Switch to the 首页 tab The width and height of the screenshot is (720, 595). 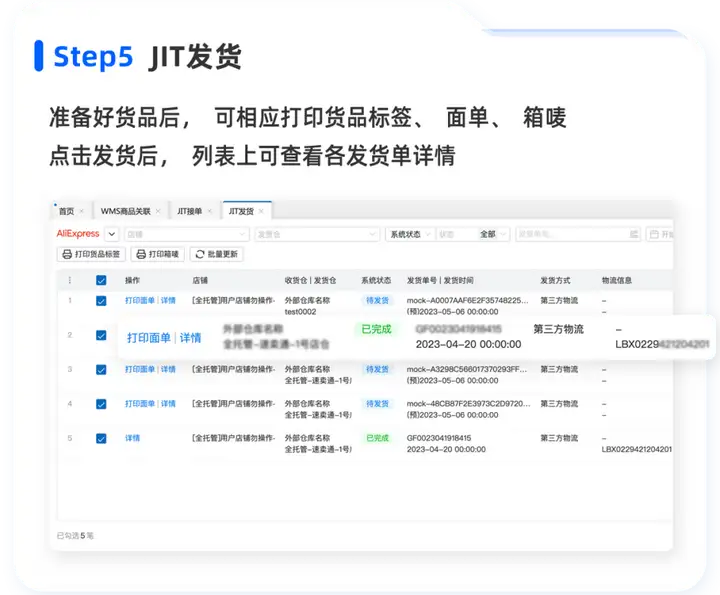click(67, 211)
